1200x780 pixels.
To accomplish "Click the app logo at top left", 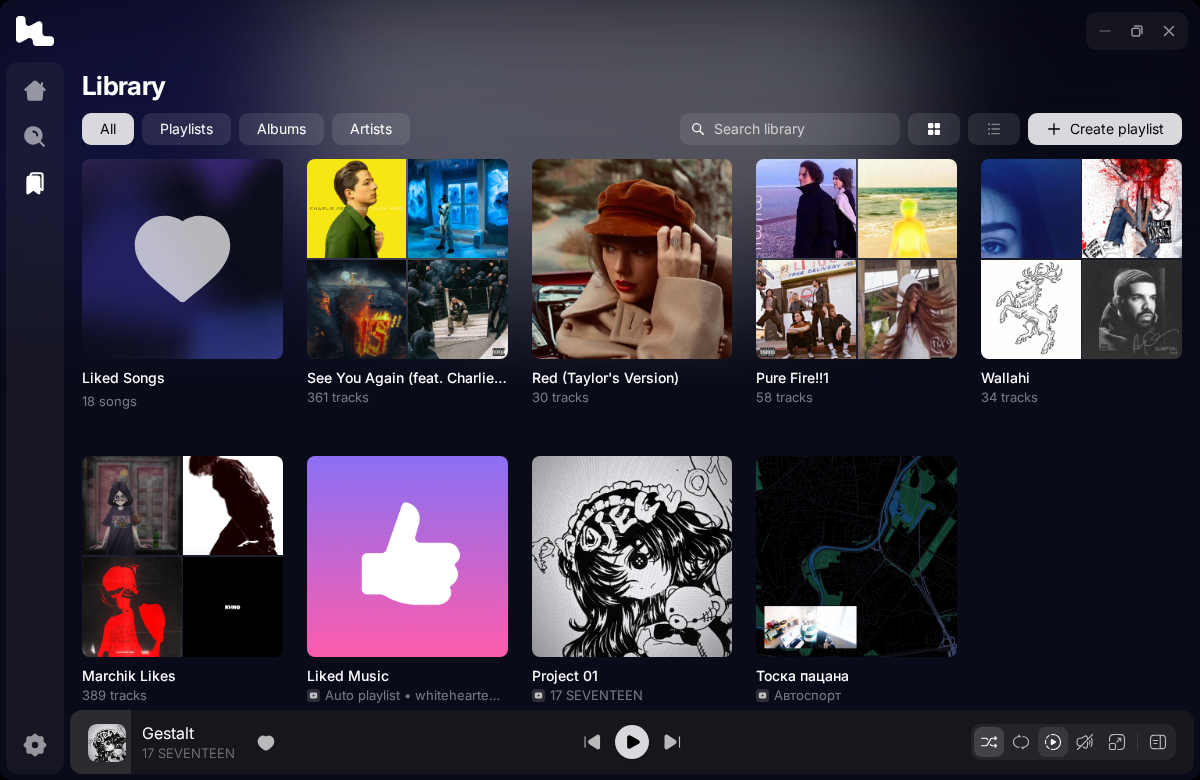I will (35, 31).
